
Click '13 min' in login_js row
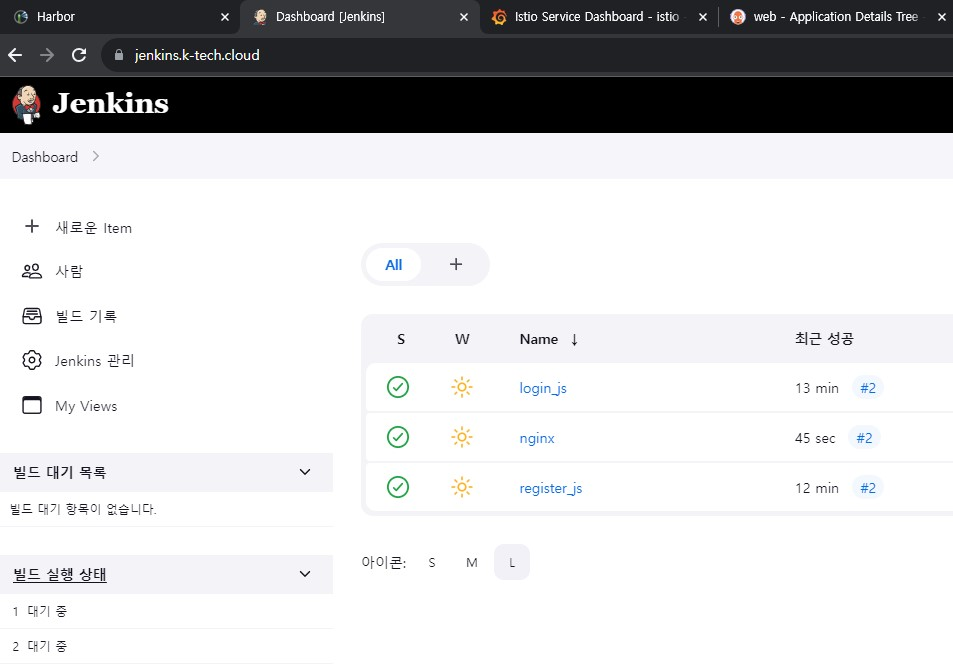pyautogui.click(x=816, y=388)
